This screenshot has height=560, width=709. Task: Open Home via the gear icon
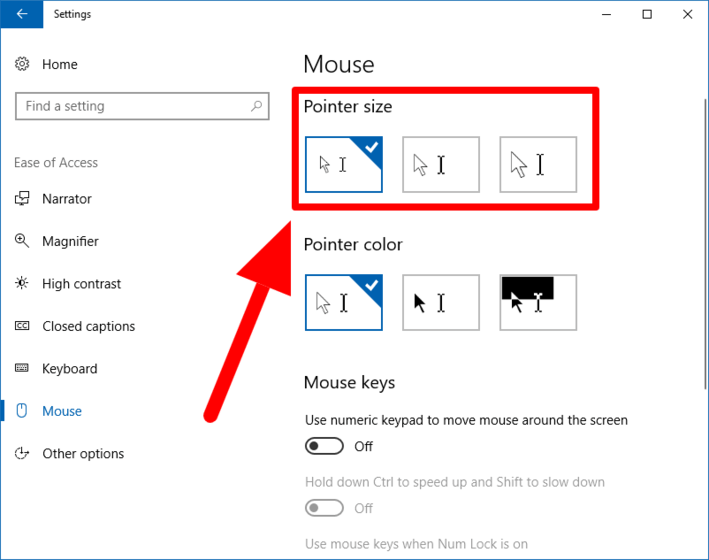23,64
